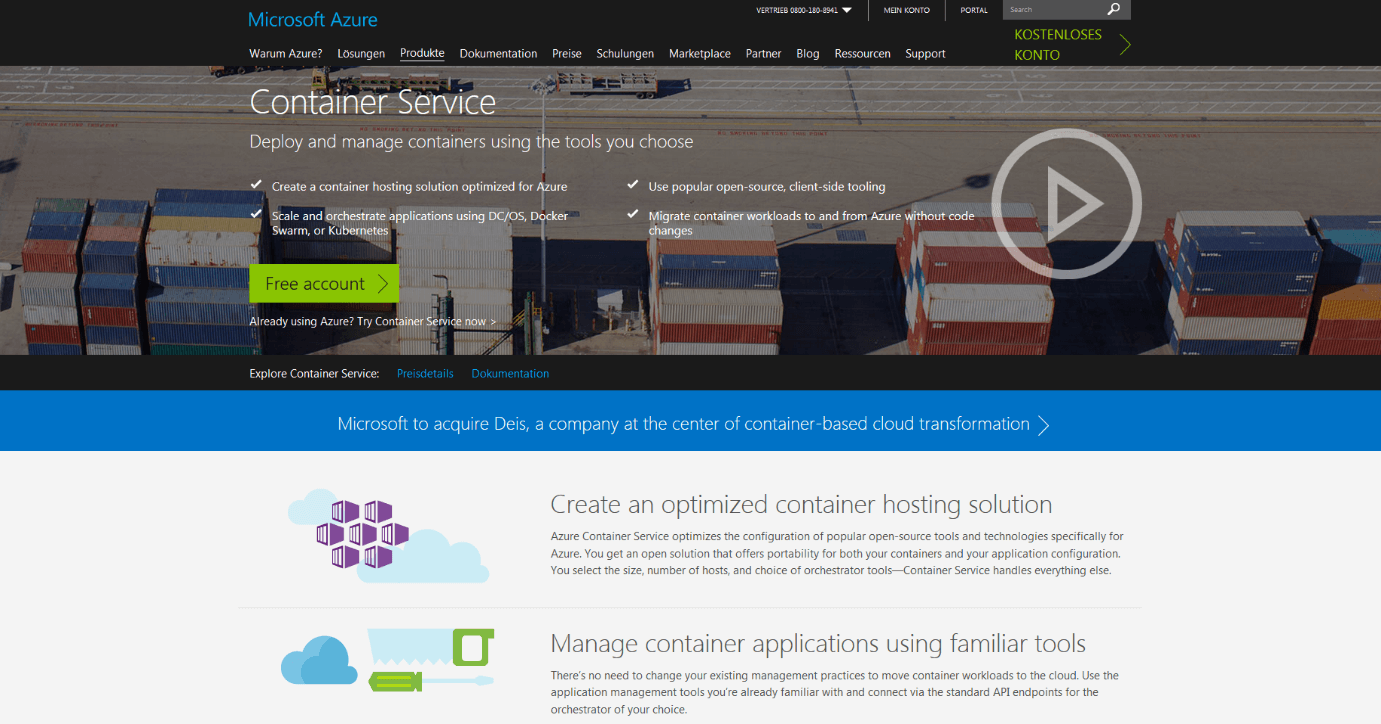Click the Container Service page heading
This screenshot has height=724, width=1381.
372,102
